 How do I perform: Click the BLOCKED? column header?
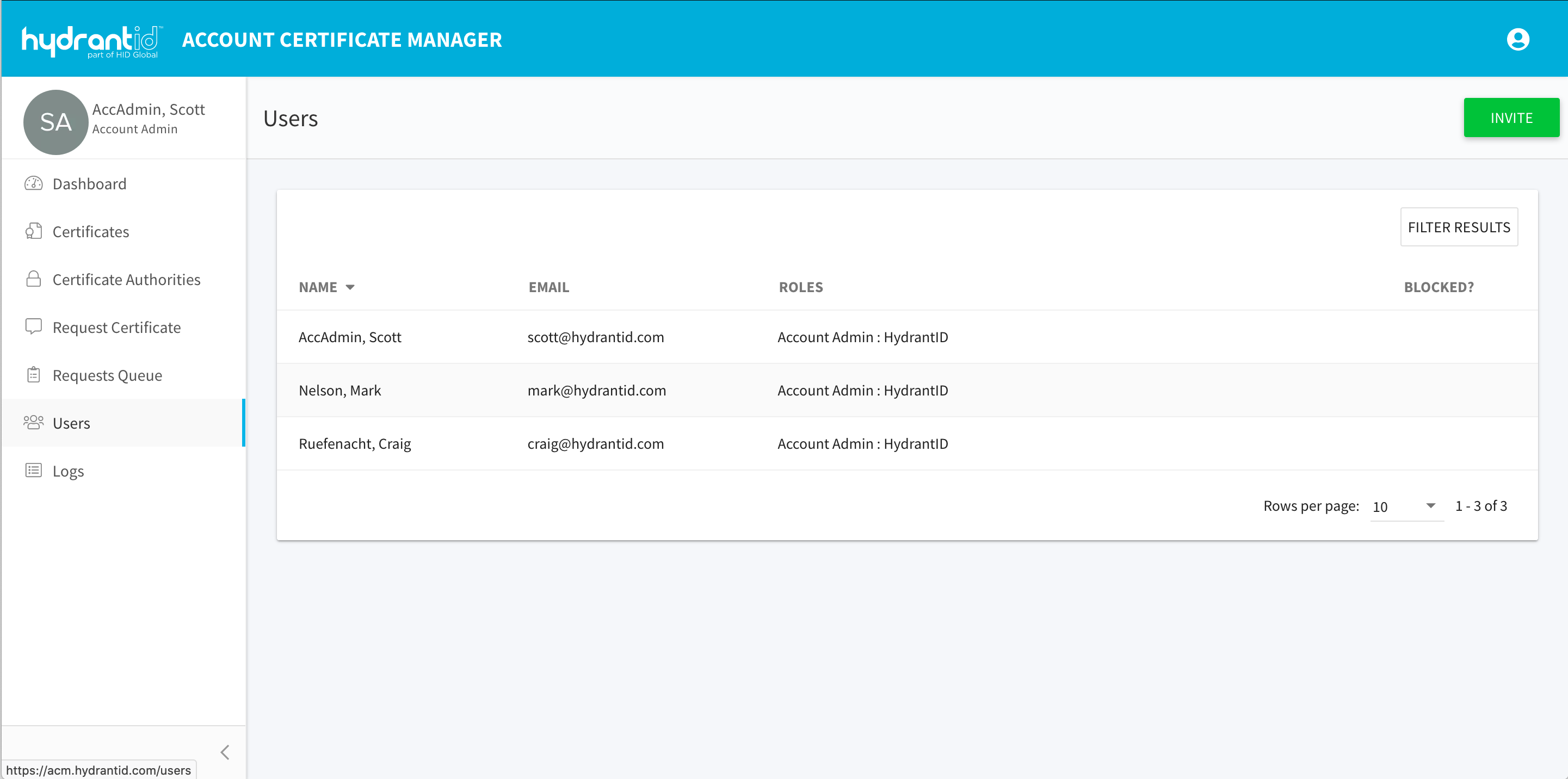(x=1439, y=287)
